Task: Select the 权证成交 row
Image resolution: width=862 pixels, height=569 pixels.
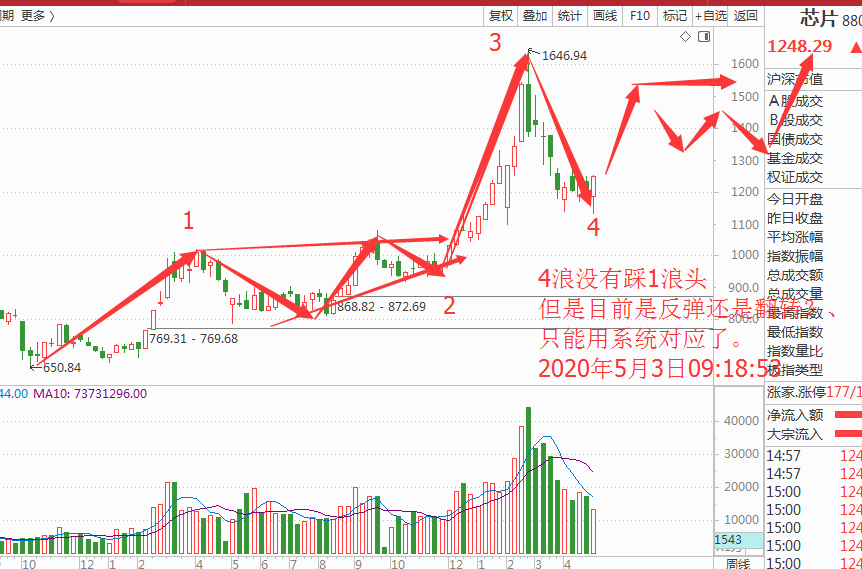Action: point(795,177)
